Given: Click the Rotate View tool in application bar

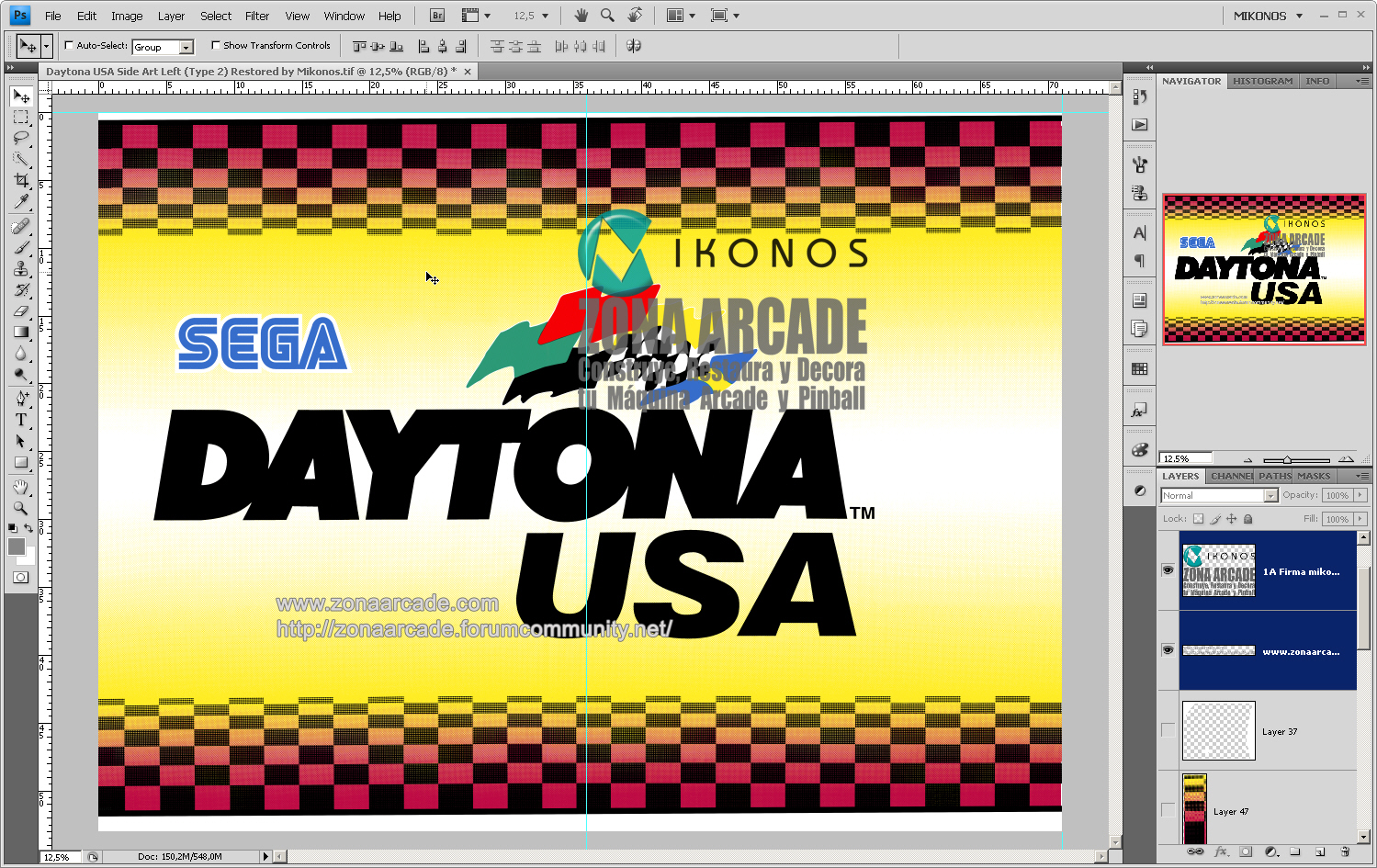Looking at the screenshot, I should click(635, 16).
